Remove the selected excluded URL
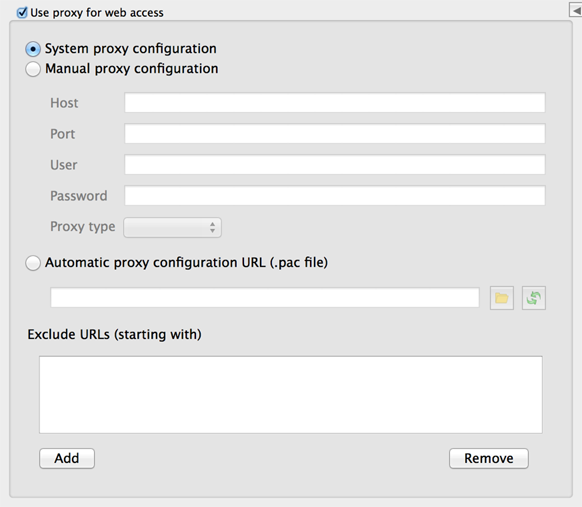Viewport: 582px width, 507px height. pyautogui.click(x=488, y=458)
